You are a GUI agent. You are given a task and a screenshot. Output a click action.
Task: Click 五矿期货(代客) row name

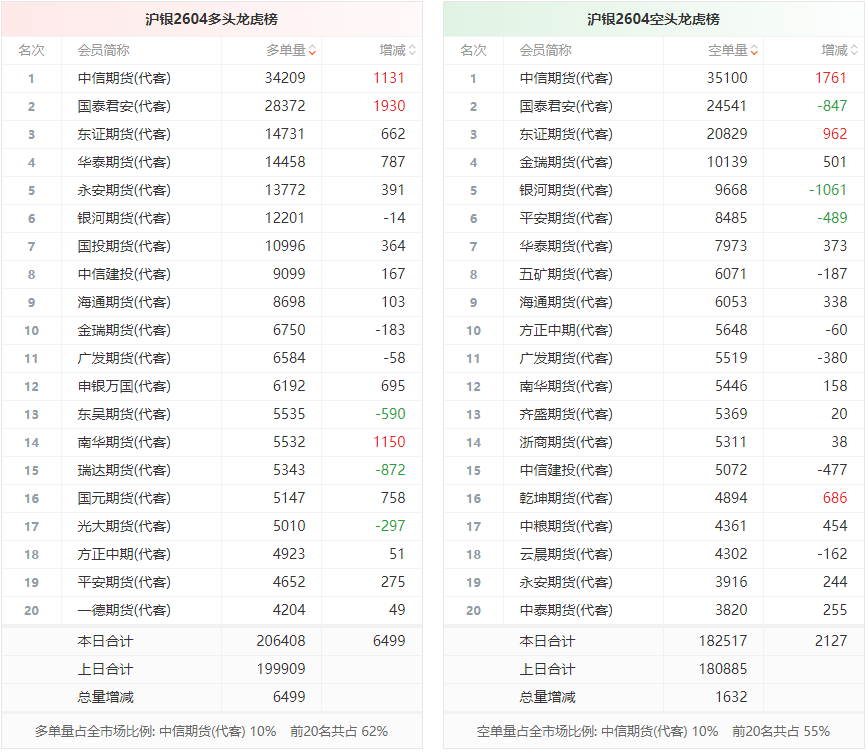pos(566,274)
